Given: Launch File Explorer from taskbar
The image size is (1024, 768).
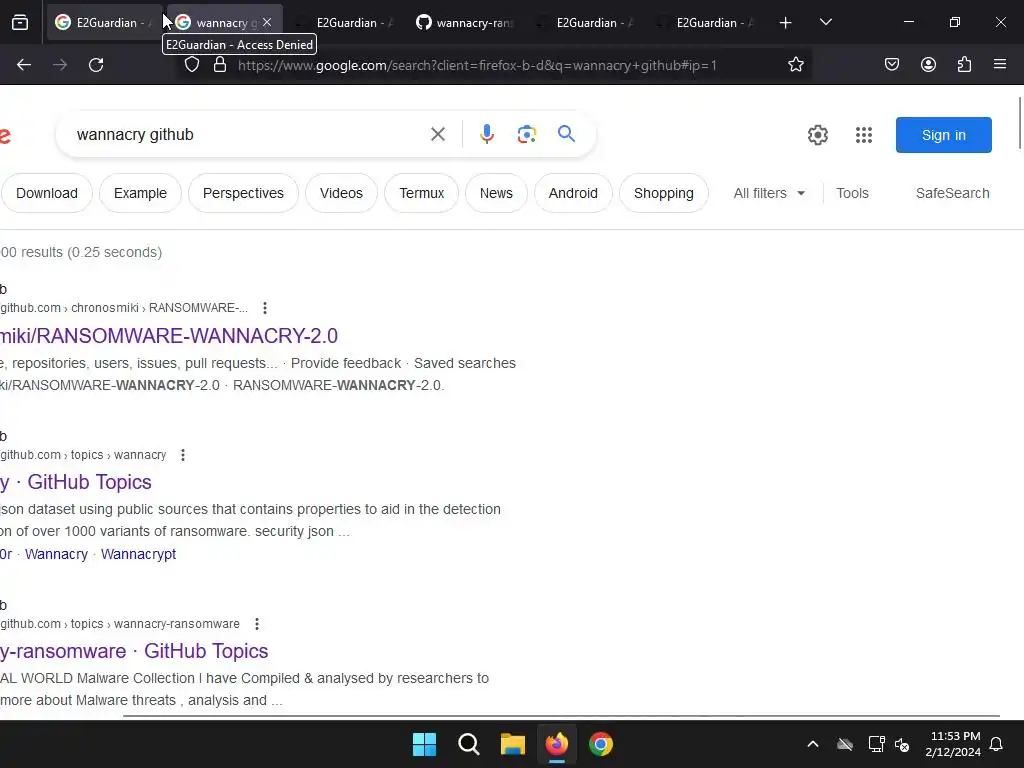Looking at the screenshot, I should pos(513,744).
